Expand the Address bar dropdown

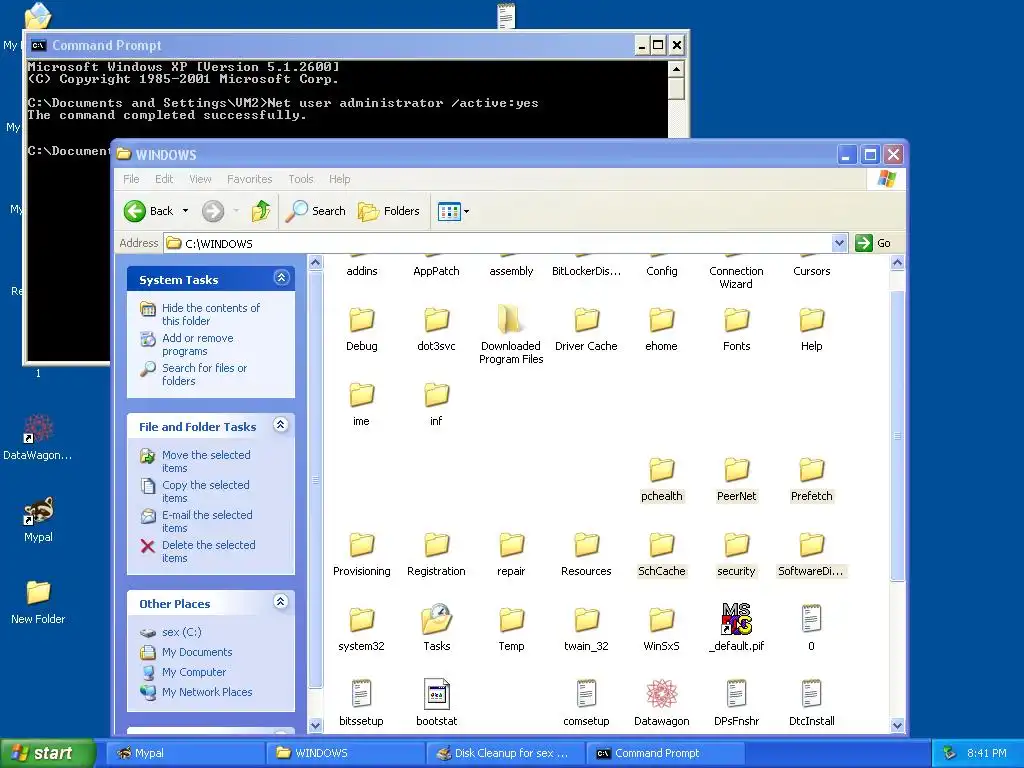tap(839, 244)
